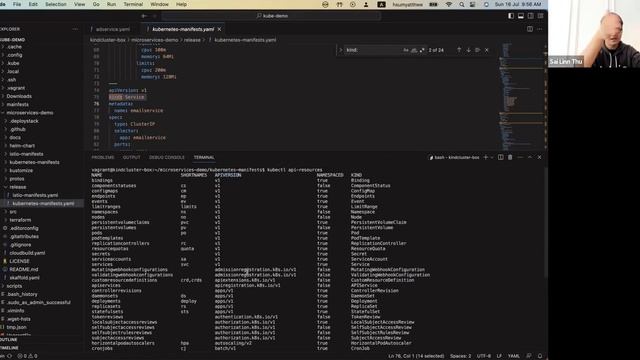
Task: Open cloudbuild.yaml file
Action: (27, 253)
